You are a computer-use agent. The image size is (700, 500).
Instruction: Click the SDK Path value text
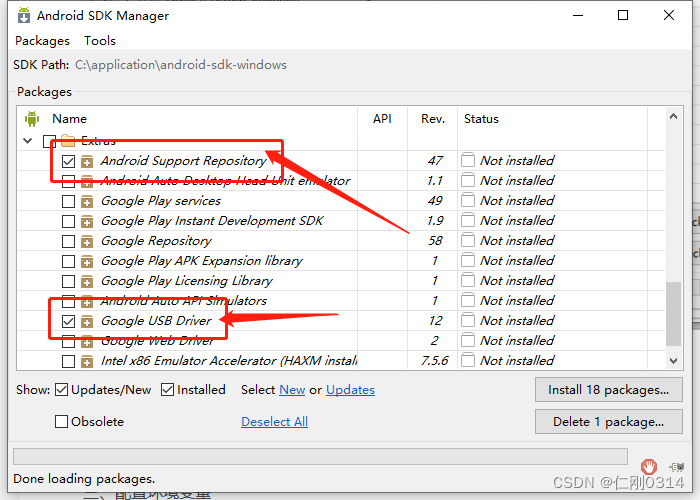point(181,65)
